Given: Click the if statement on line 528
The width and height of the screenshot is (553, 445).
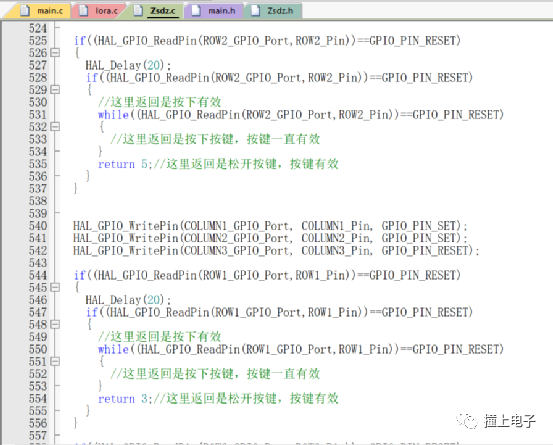Looking at the screenshot, I should pyautogui.click(x=279, y=78).
